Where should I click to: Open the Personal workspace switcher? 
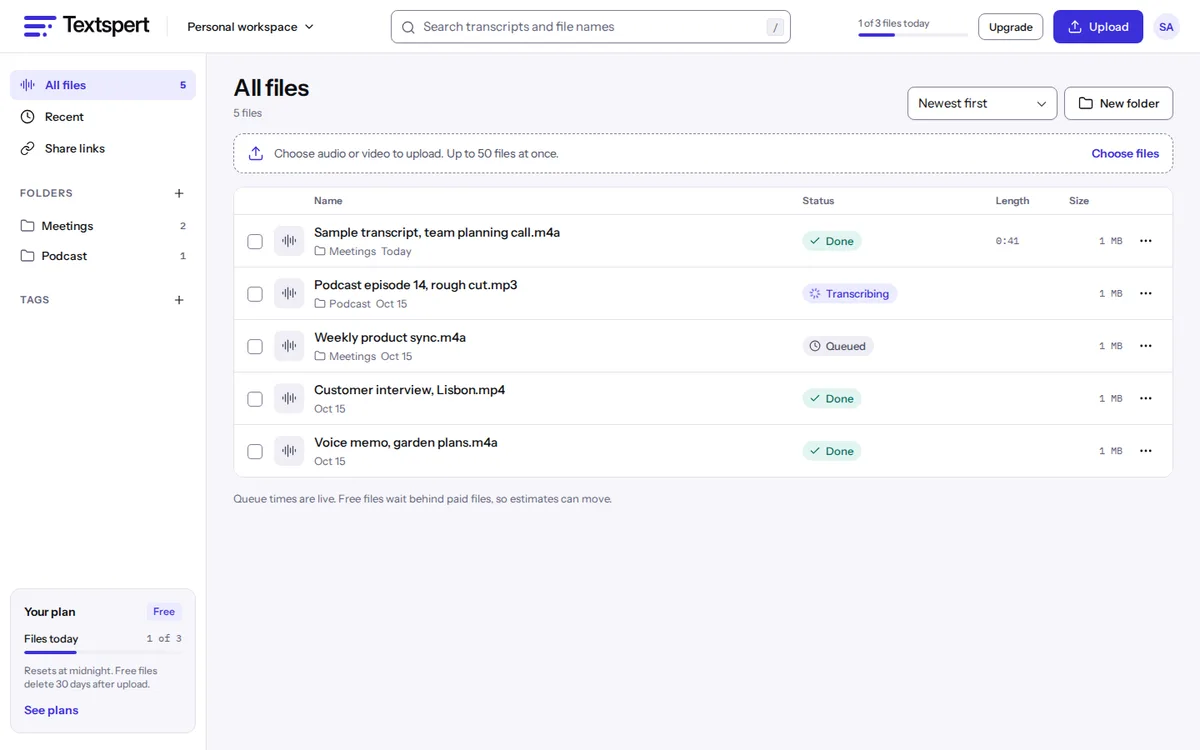point(251,27)
